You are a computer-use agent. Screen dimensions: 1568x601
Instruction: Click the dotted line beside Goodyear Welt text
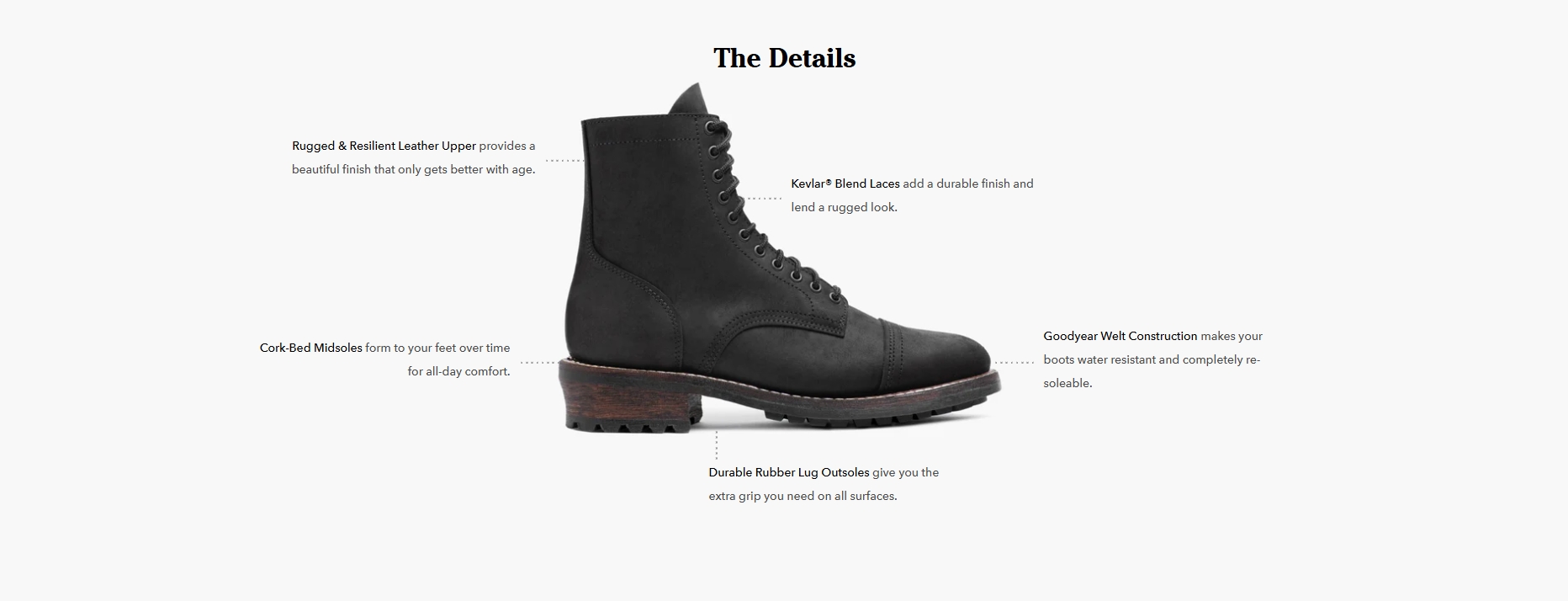click(x=1014, y=363)
